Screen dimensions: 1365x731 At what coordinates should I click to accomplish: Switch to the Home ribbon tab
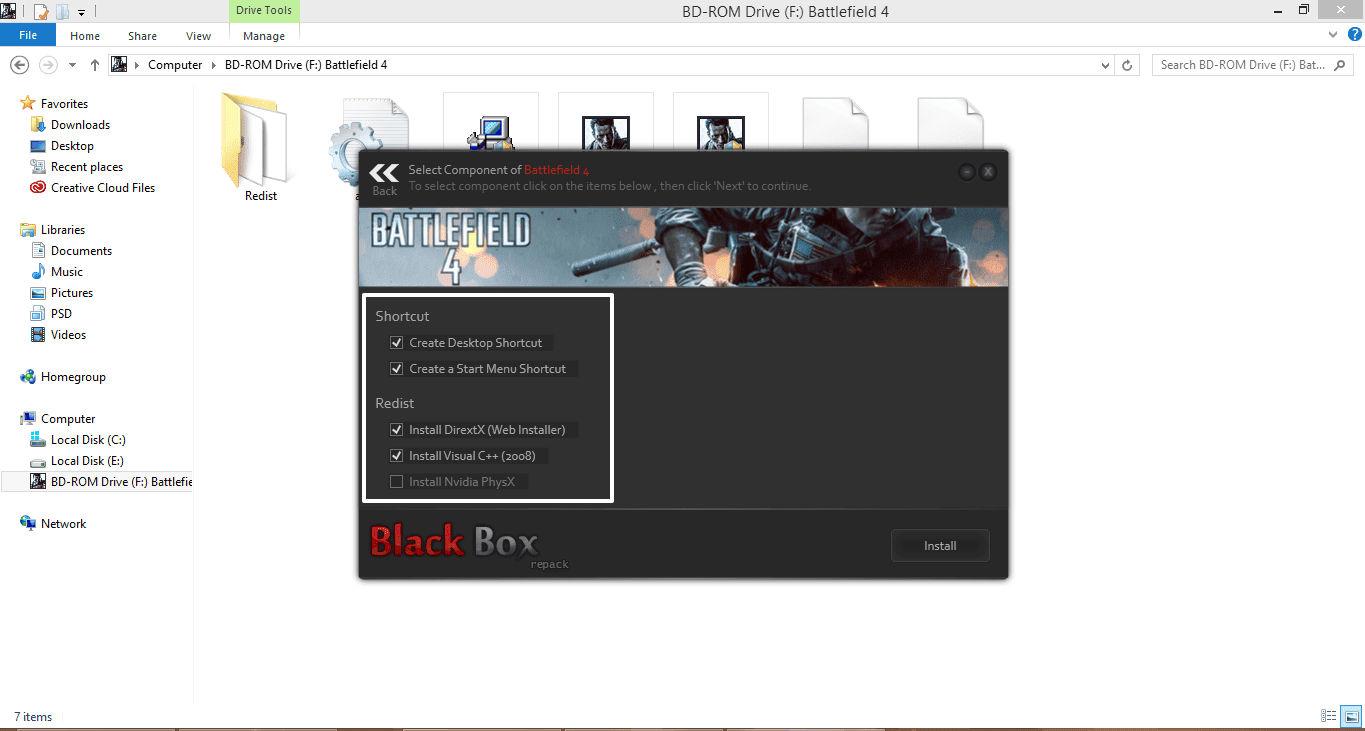click(85, 36)
